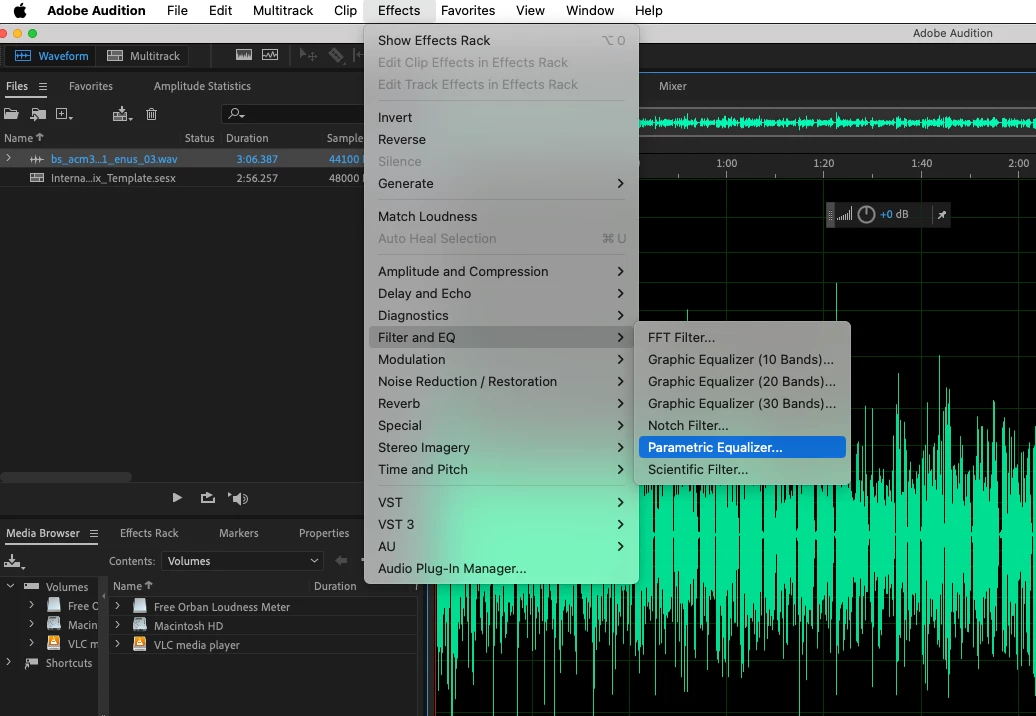Click the VLC media player disk icon
The height and width of the screenshot is (716, 1036).
(x=139, y=644)
